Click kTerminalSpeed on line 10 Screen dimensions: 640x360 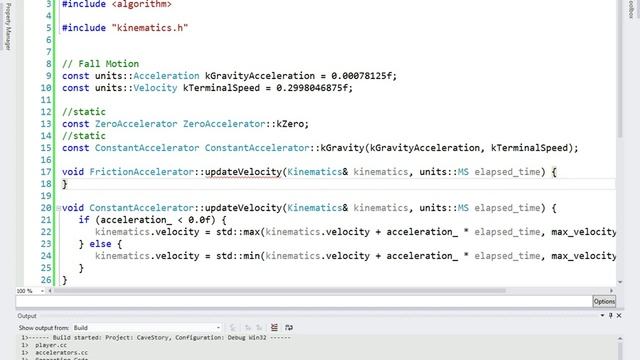[221, 88]
